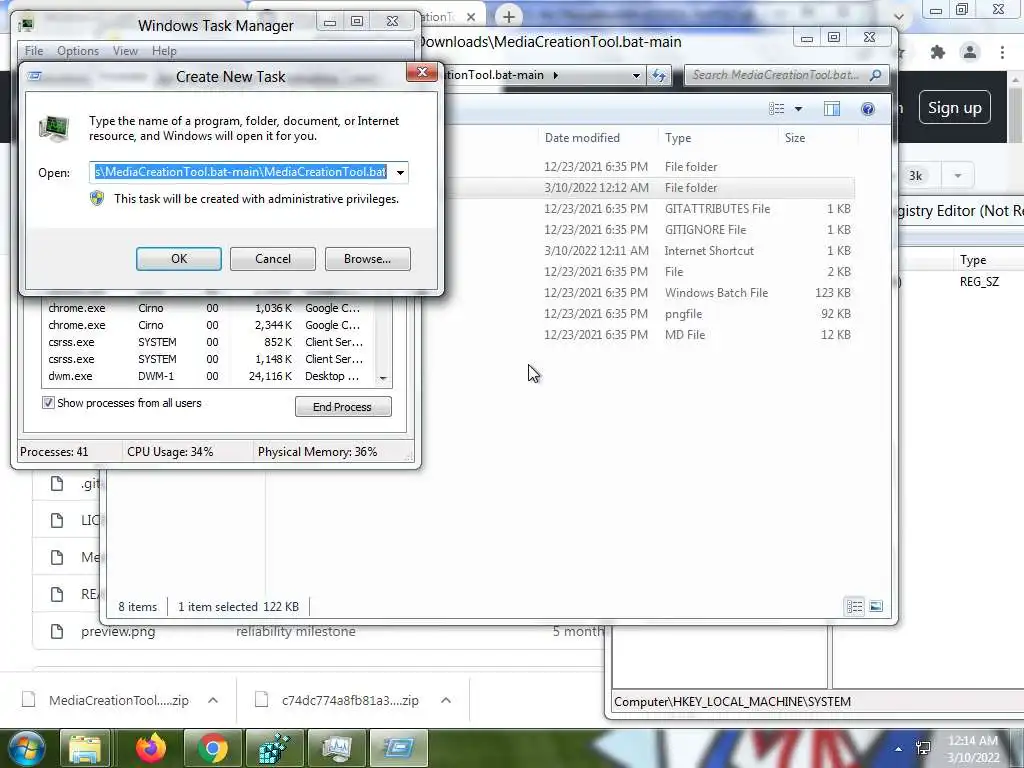This screenshot has width=1024, height=768.
Task: Open the dropdown arrow of the Open field
Action: click(x=400, y=172)
